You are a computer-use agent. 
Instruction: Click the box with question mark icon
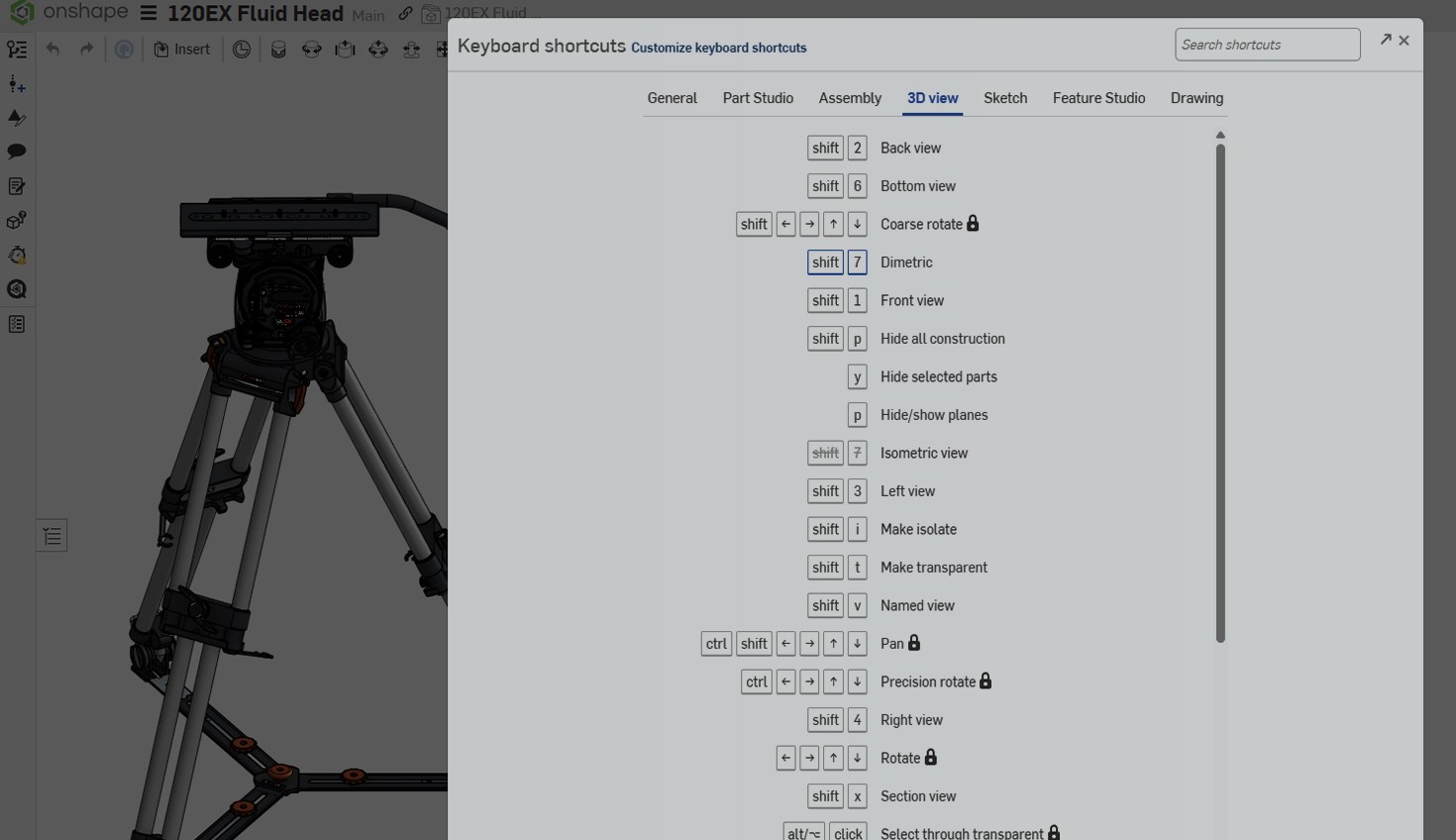(x=17, y=221)
